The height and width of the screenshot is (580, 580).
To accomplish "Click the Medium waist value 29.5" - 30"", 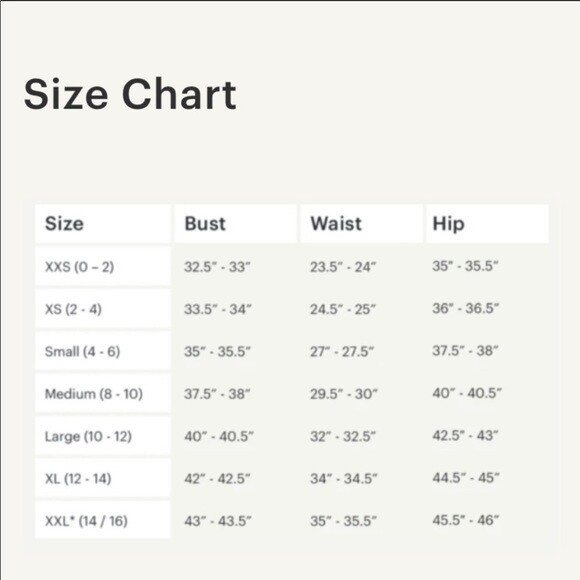I will (344, 394).
